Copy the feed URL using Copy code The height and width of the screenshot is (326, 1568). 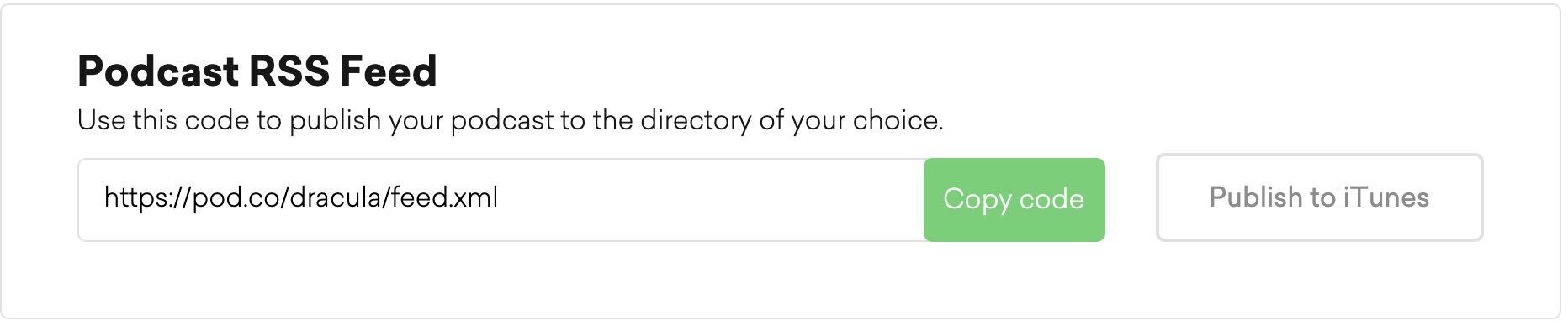tap(1014, 200)
